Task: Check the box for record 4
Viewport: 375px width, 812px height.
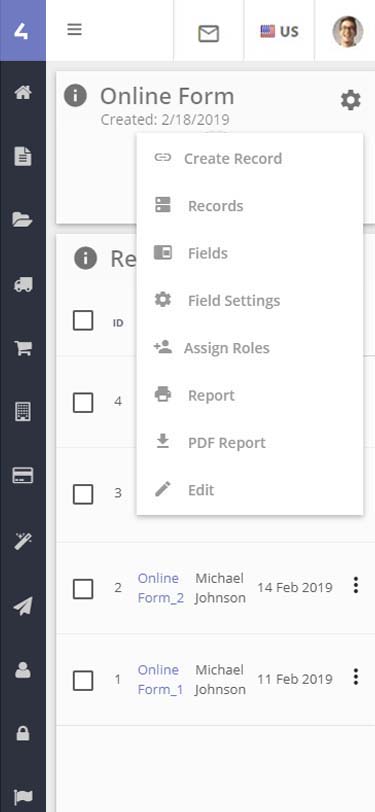Action: [83, 402]
